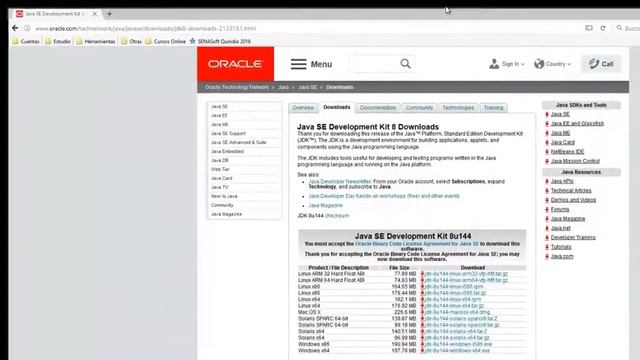640x360 pixels.
Task: Open Java.com sidebar link
Action: click(x=562, y=256)
